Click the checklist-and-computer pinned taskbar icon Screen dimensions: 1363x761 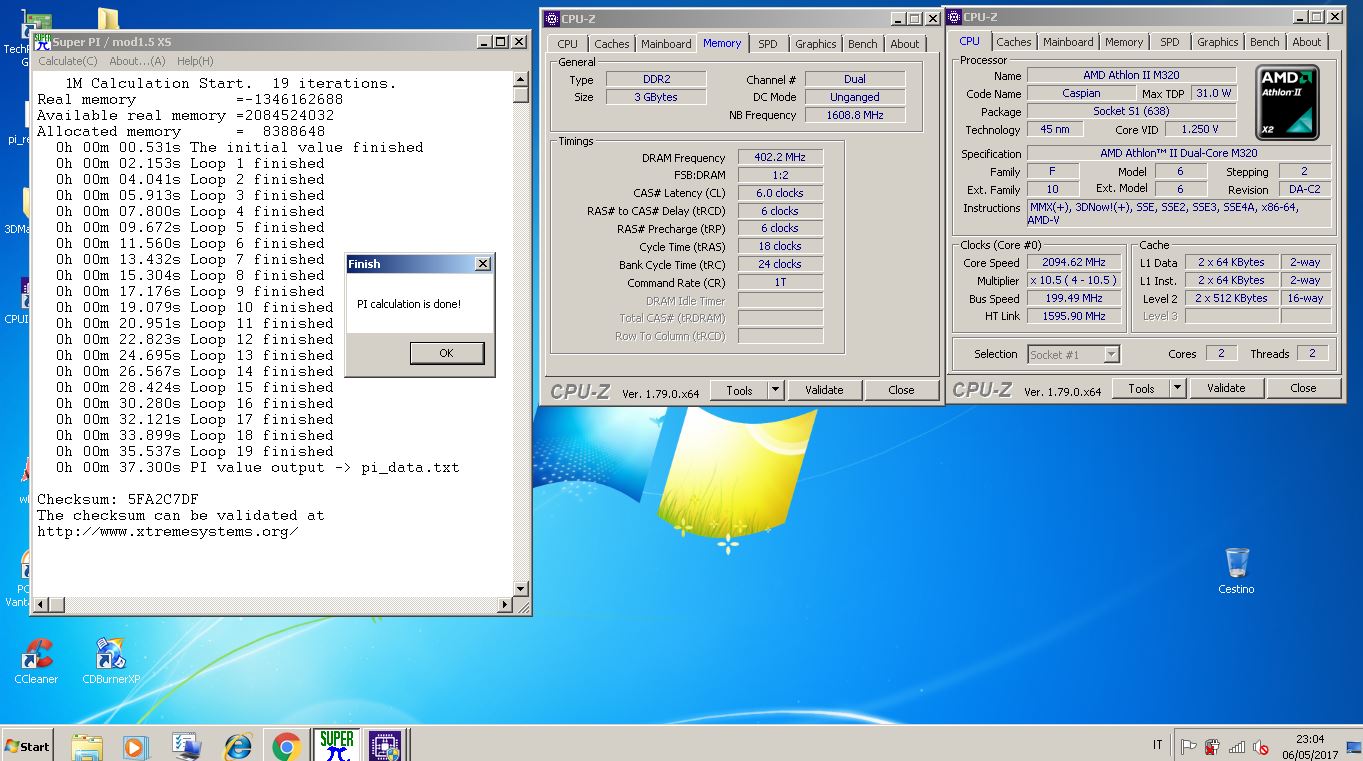point(186,746)
